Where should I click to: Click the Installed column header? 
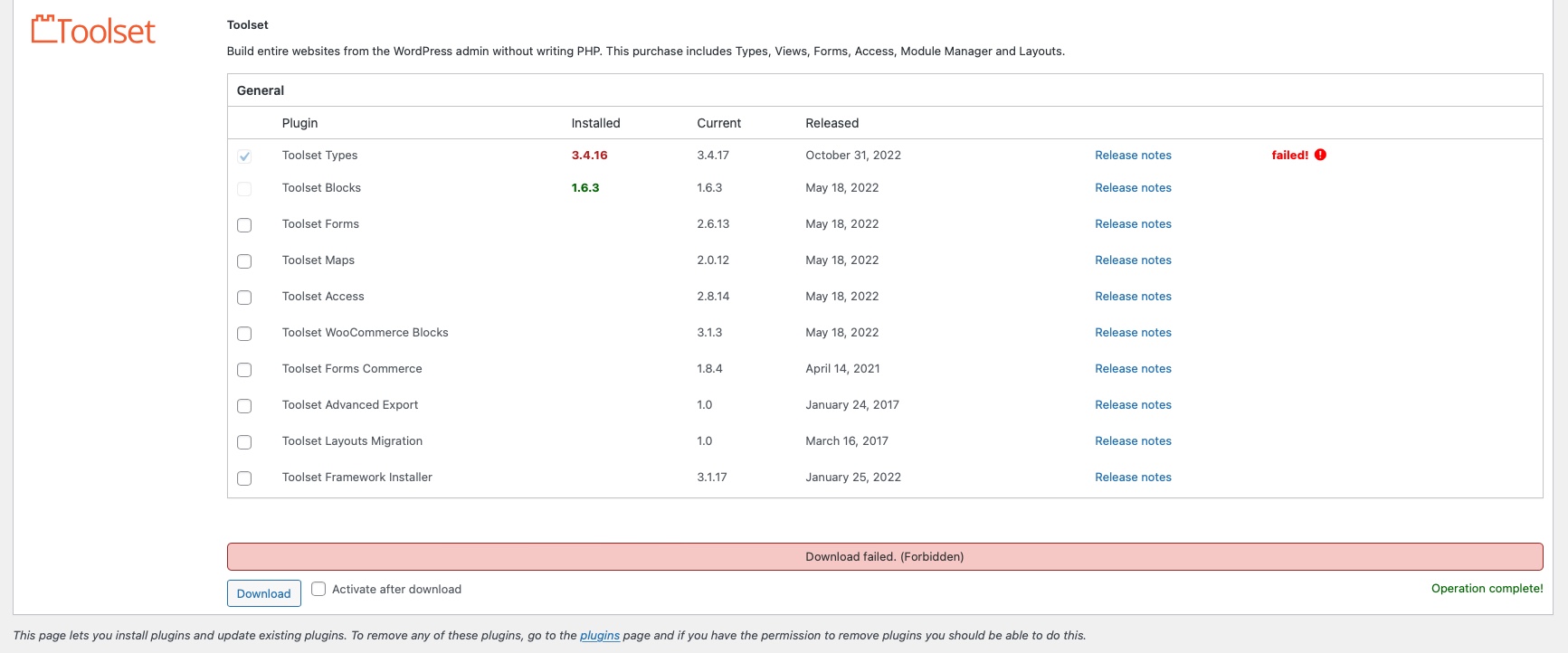click(x=595, y=123)
